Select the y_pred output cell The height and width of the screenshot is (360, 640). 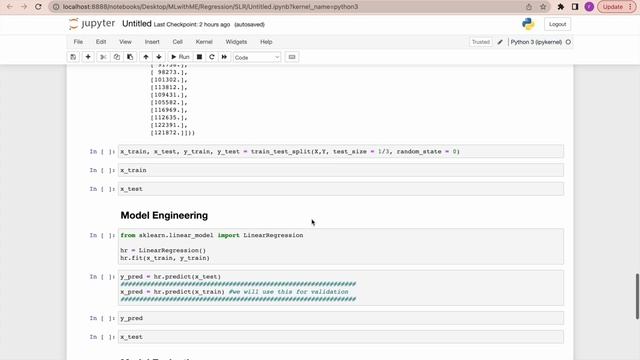341,318
